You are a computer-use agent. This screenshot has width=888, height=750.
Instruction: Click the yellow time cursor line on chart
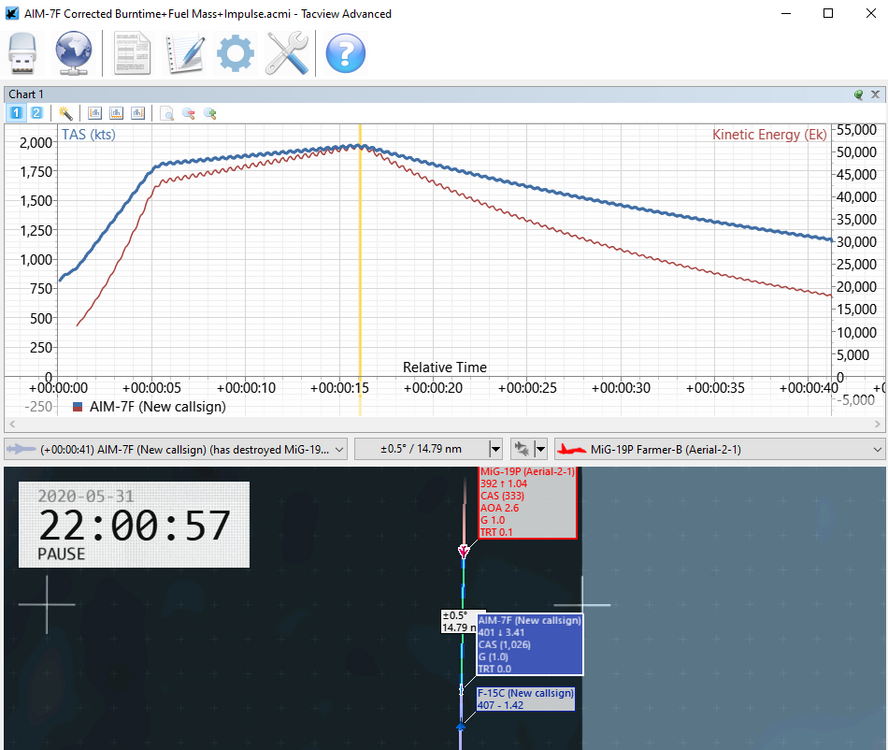click(360, 272)
